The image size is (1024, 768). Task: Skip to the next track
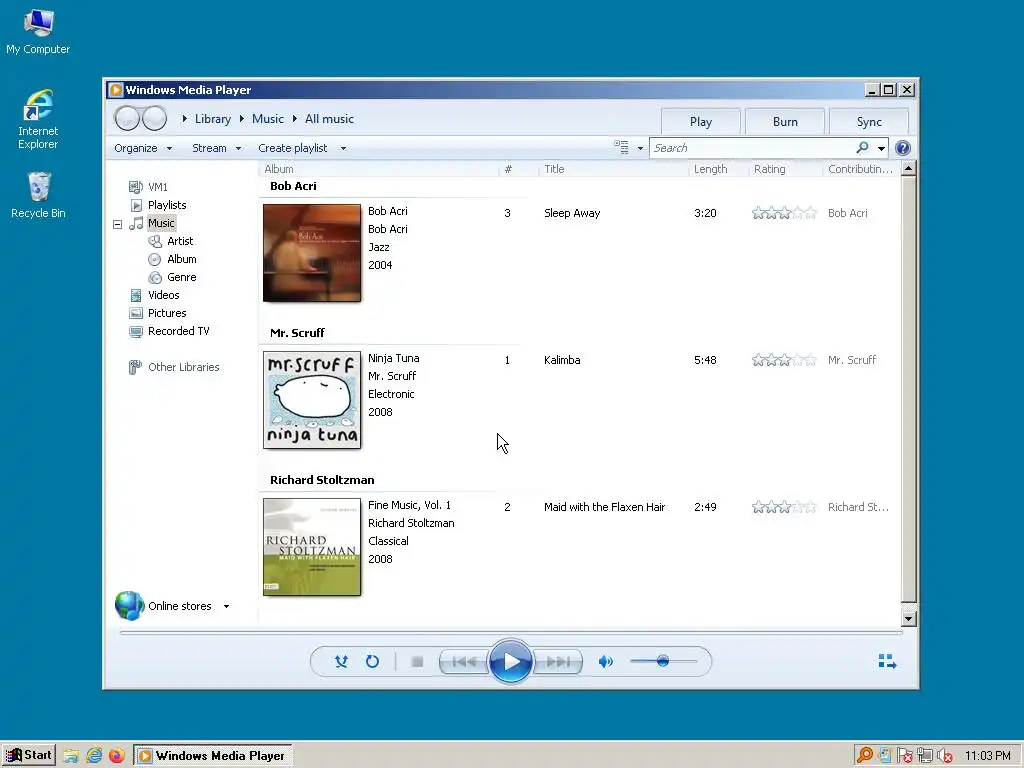click(558, 662)
